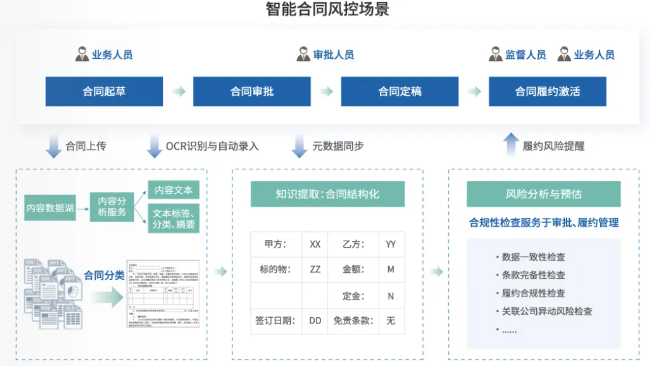The height and width of the screenshot is (367, 651).
Task: Click the ZZ value cell
Action: 315,269
